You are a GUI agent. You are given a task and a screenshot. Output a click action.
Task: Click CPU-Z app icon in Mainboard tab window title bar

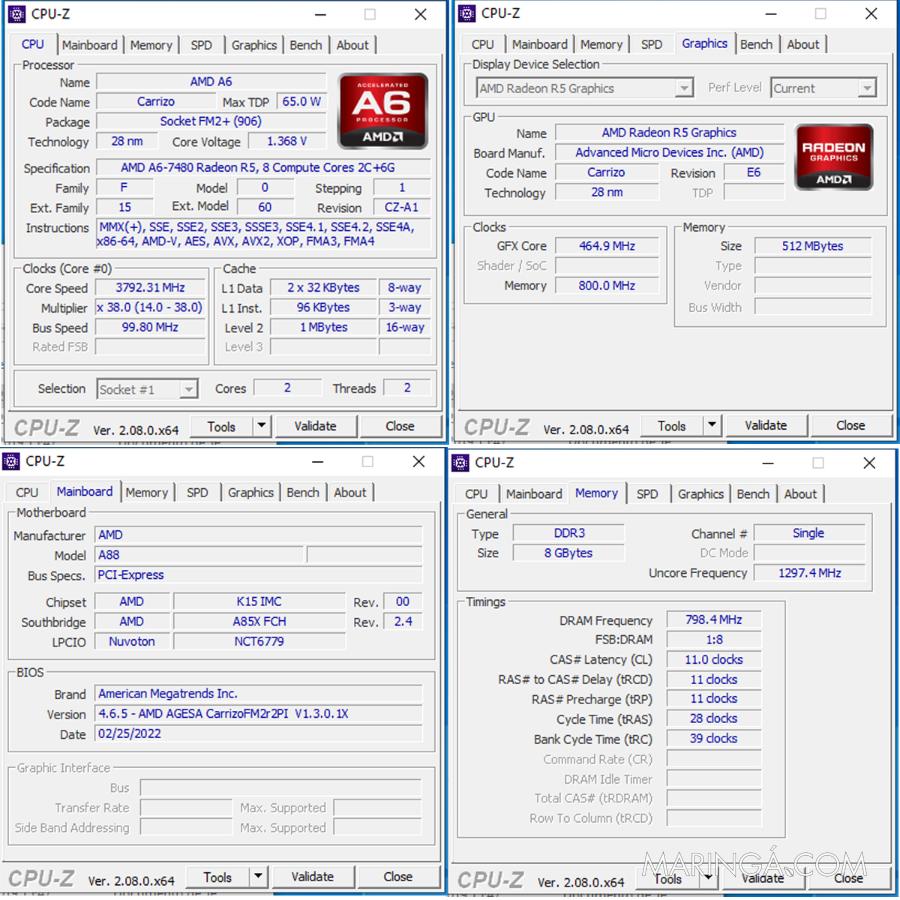click(11, 461)
